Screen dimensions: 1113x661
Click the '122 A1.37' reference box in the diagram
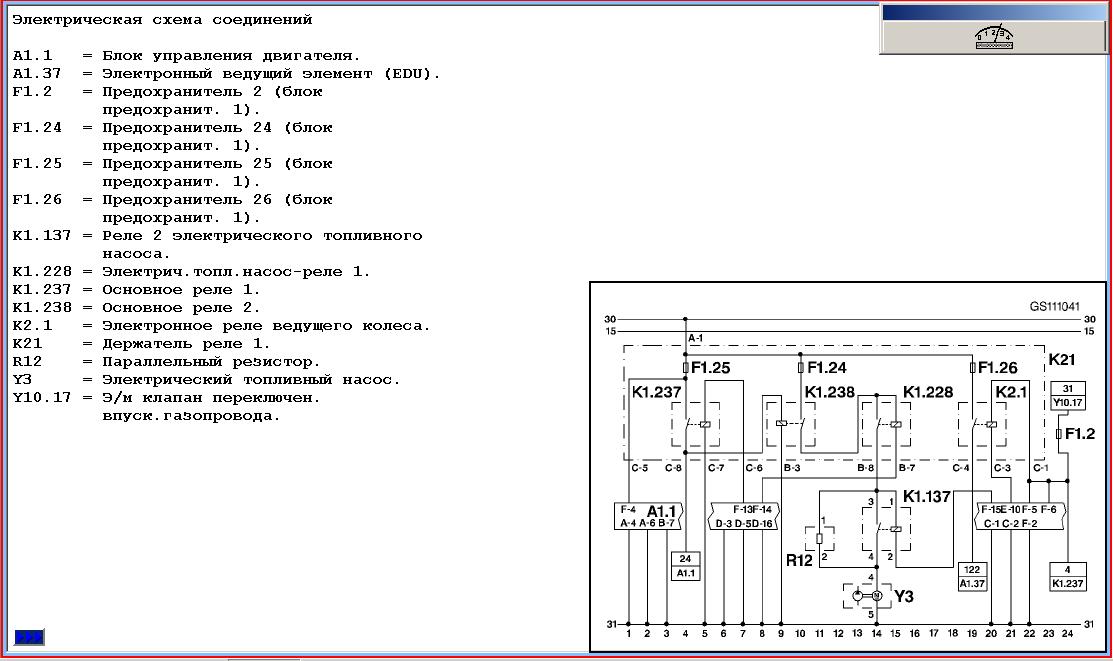point(972,577)
